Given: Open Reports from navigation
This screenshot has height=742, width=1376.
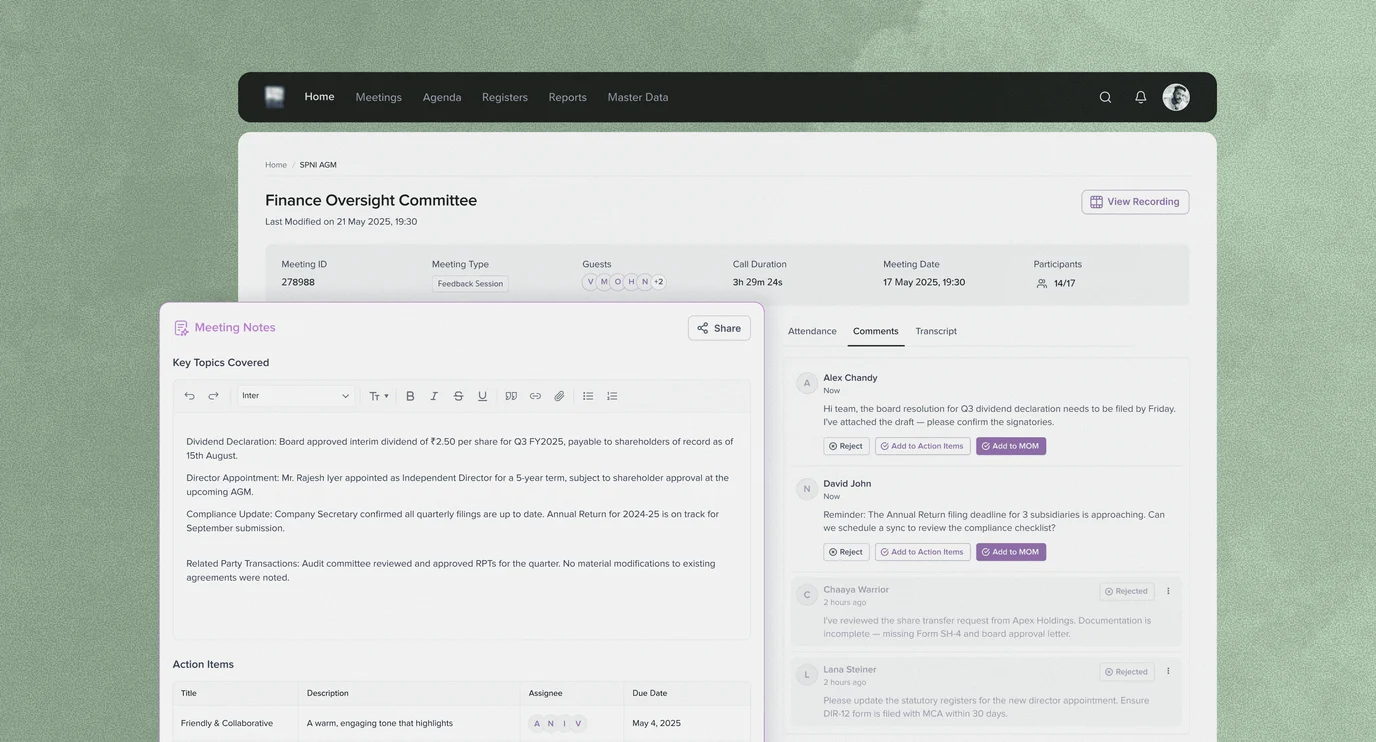Looking at the screenshot, I should click(x=568, y=97).
